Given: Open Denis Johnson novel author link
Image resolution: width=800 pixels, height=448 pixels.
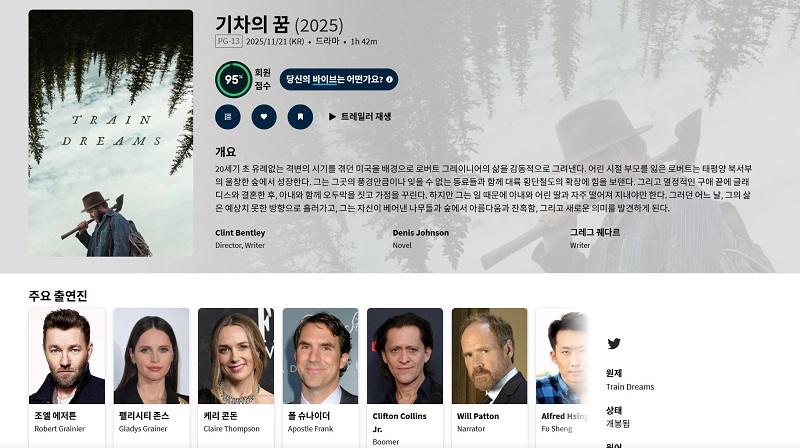Looking at the screenshot, I should point(420,233).
